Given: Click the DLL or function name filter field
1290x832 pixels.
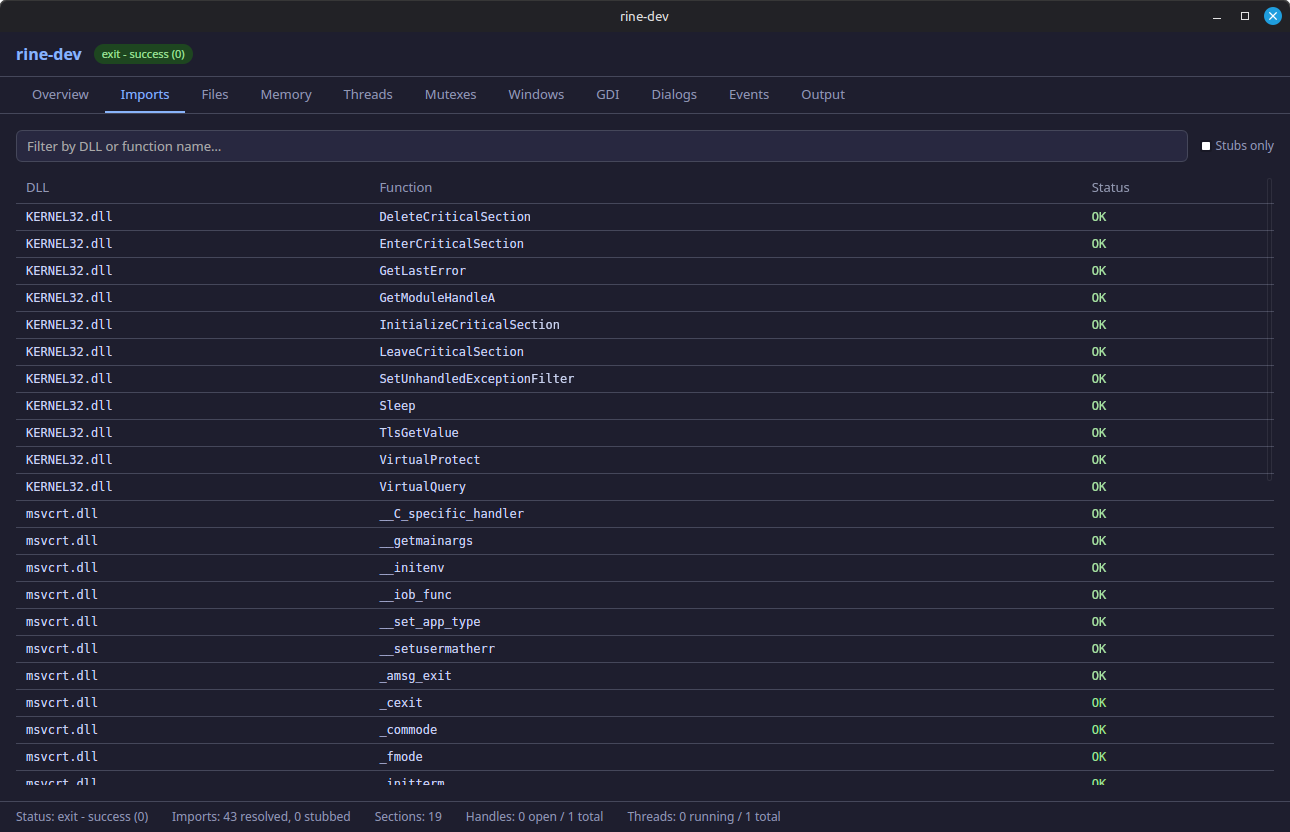Looking at the screenshot, I should [x=600, y=145].
